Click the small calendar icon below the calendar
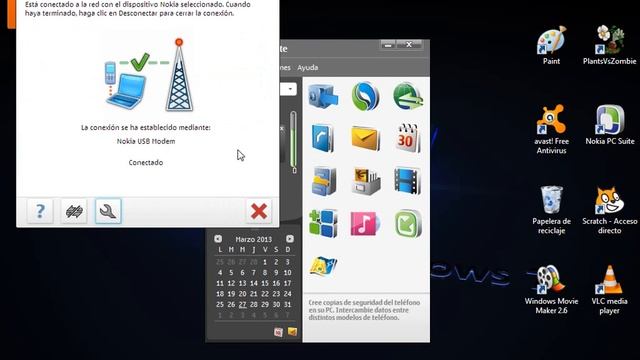Image resolution: width=640 pixels, height=360 pixels. click(x=278, y=332)
